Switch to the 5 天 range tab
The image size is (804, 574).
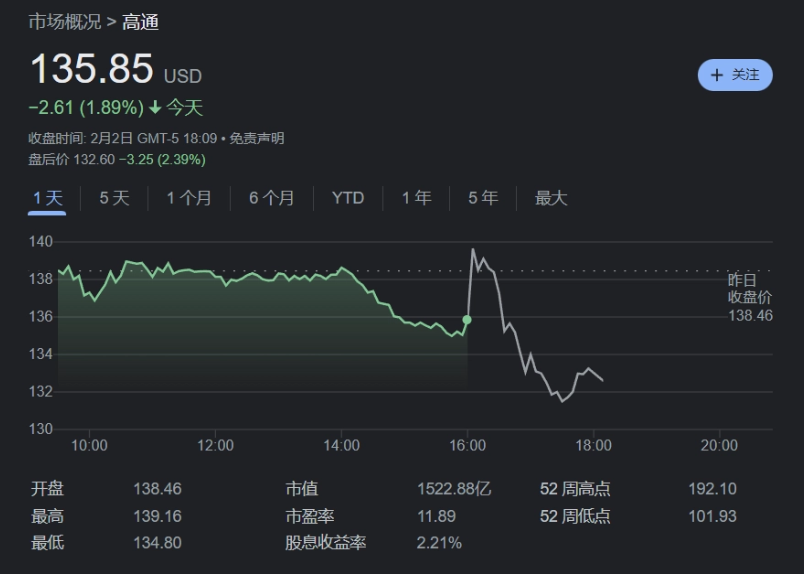[x=114, y=198]
